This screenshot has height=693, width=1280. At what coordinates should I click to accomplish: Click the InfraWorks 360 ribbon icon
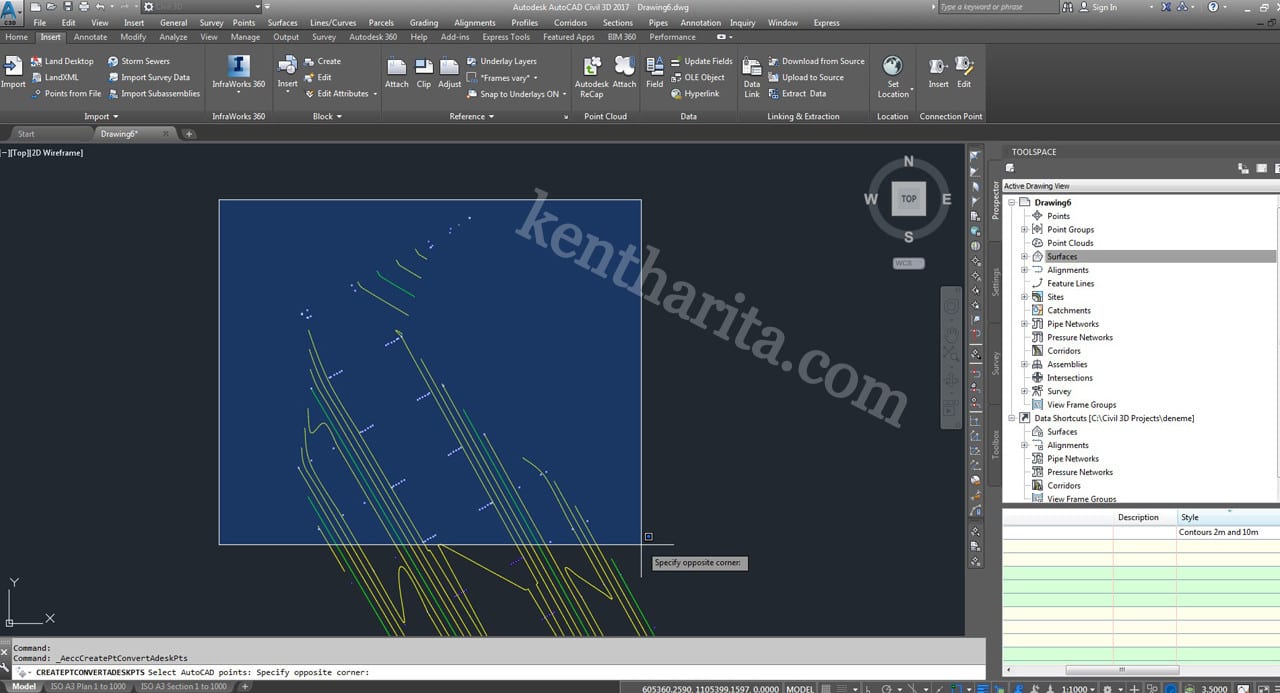tap(238, 70)
